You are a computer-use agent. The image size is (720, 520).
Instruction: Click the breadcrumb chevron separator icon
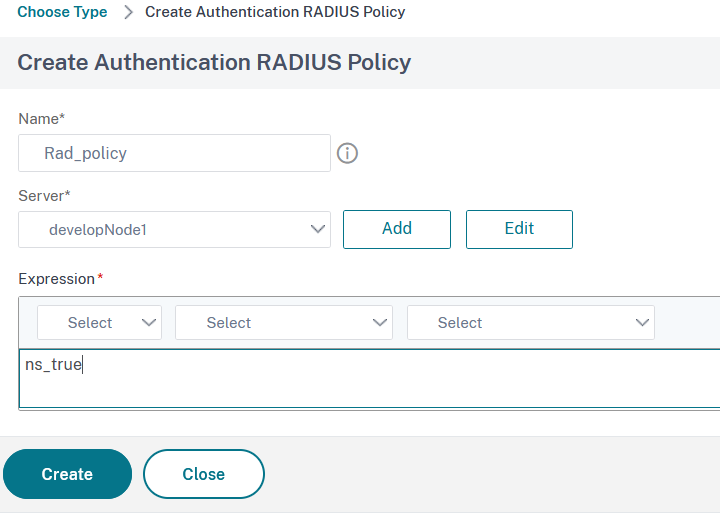[x=128, y=13]
